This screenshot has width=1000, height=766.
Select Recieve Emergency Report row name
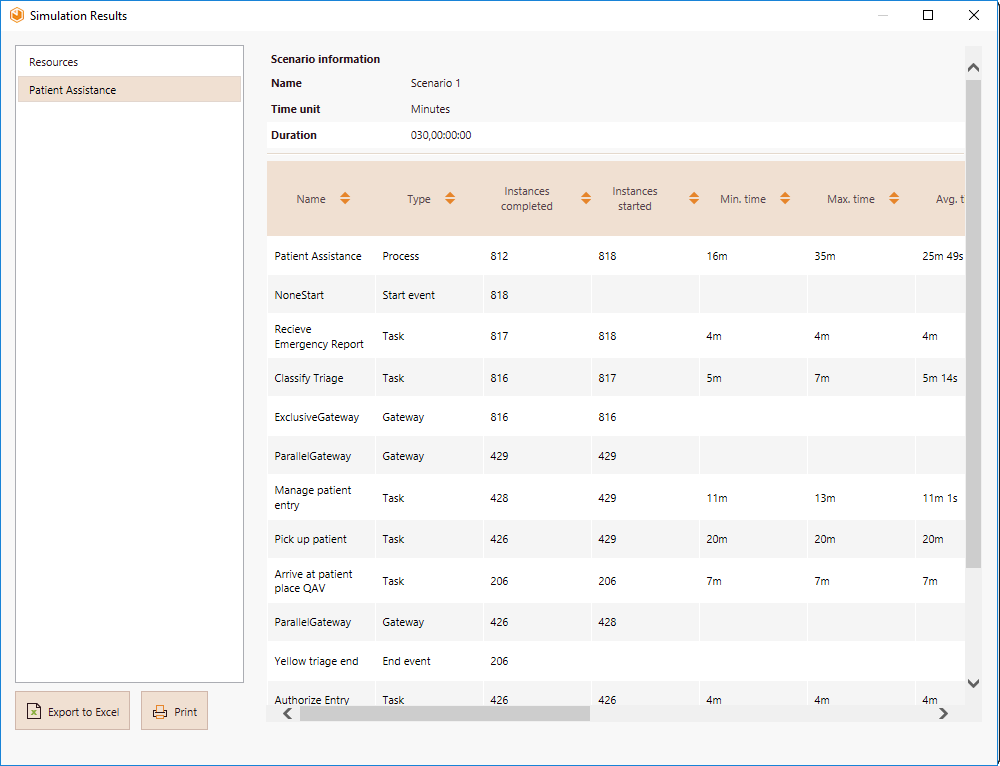coord(319,336)
